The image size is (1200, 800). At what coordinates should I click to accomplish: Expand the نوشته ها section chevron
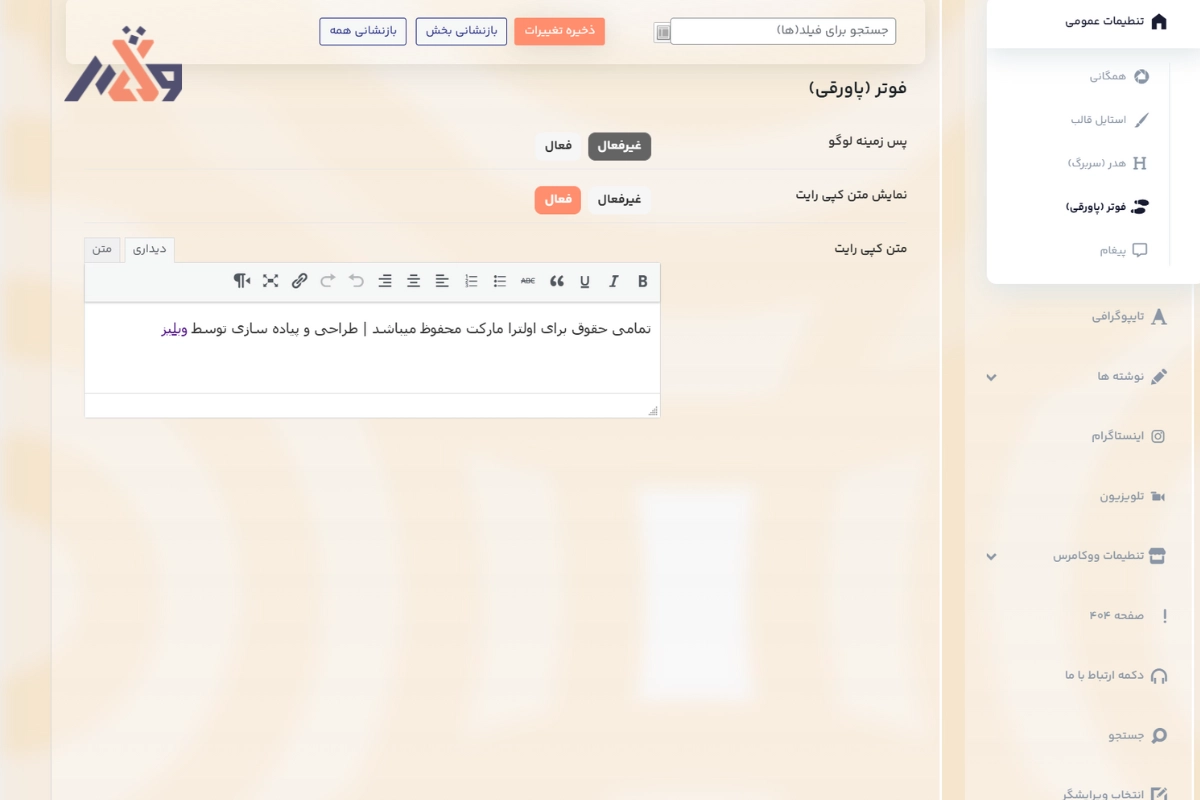click(991, 377)
